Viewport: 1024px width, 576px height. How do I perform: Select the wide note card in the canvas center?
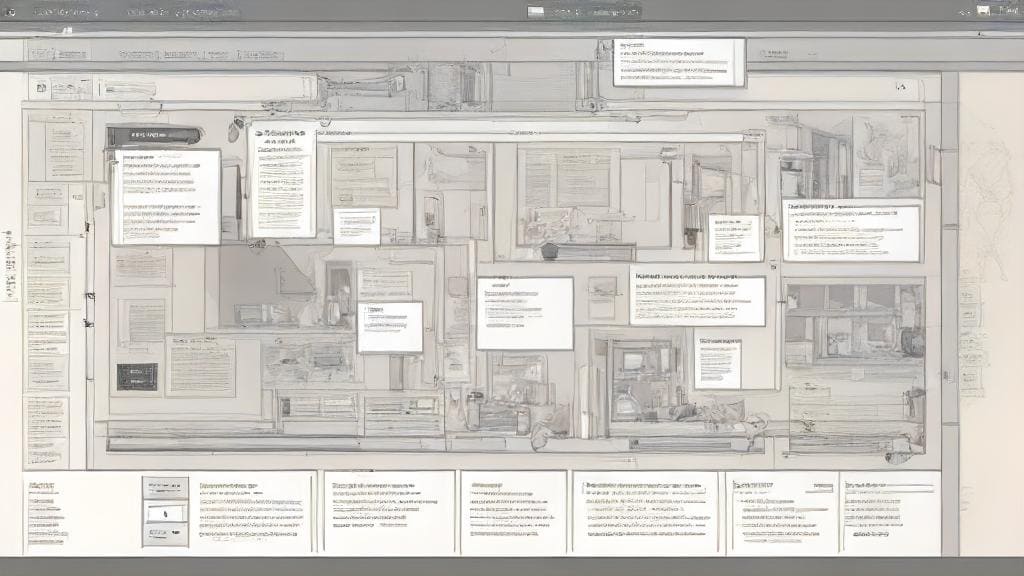(x=524, y=313)
